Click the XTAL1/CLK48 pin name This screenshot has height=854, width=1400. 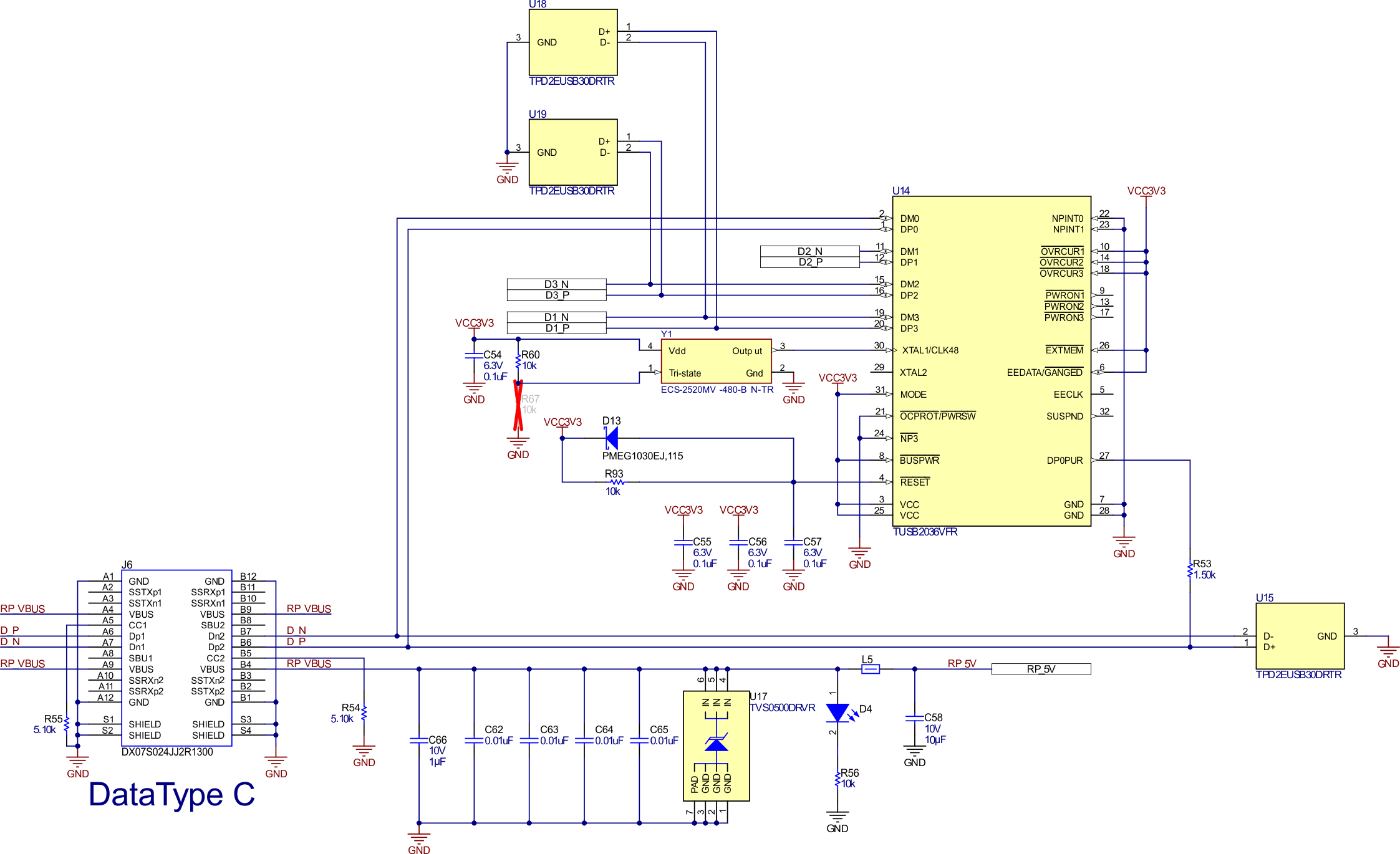[x=930, y=350]
